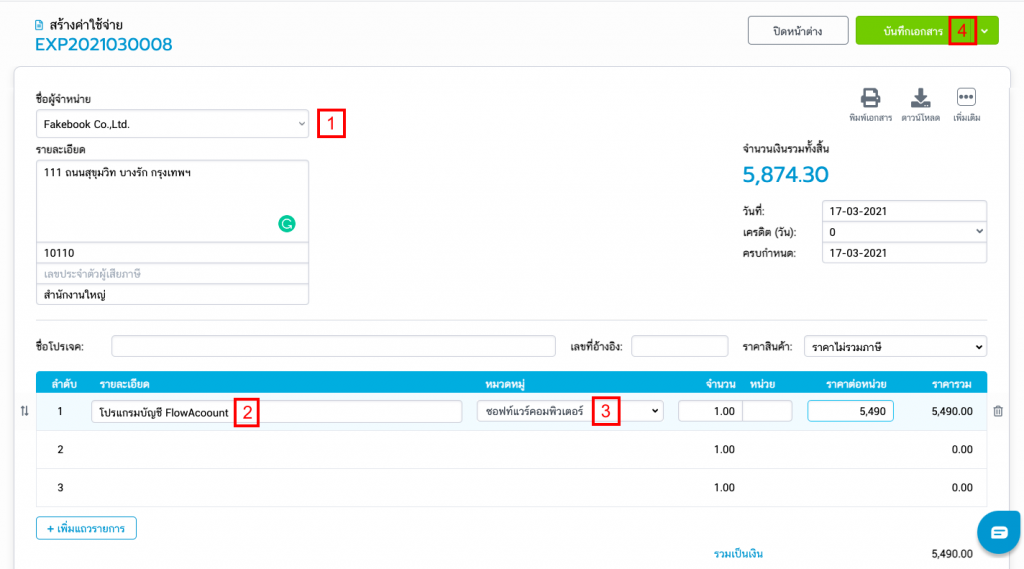The height and width of the screenshot is (569, 1024).
Task: Expand the vendor name Fakebook Co.,Ltd. dropdown
Action: [x=172, y=124]
